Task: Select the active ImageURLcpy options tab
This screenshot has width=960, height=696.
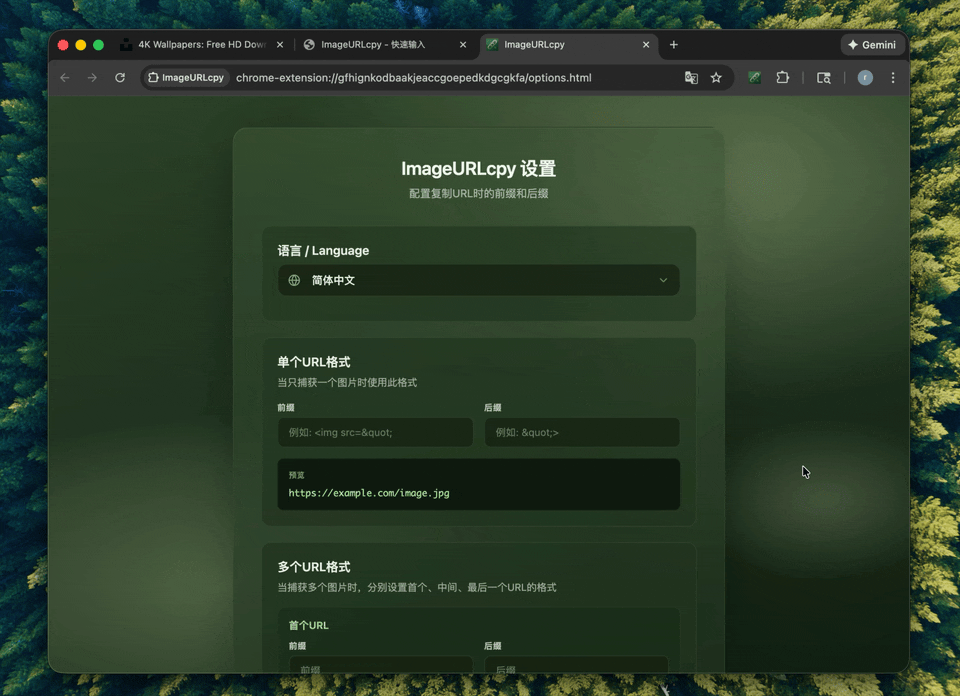Action: pyautogui.click(x=568, y=45)
